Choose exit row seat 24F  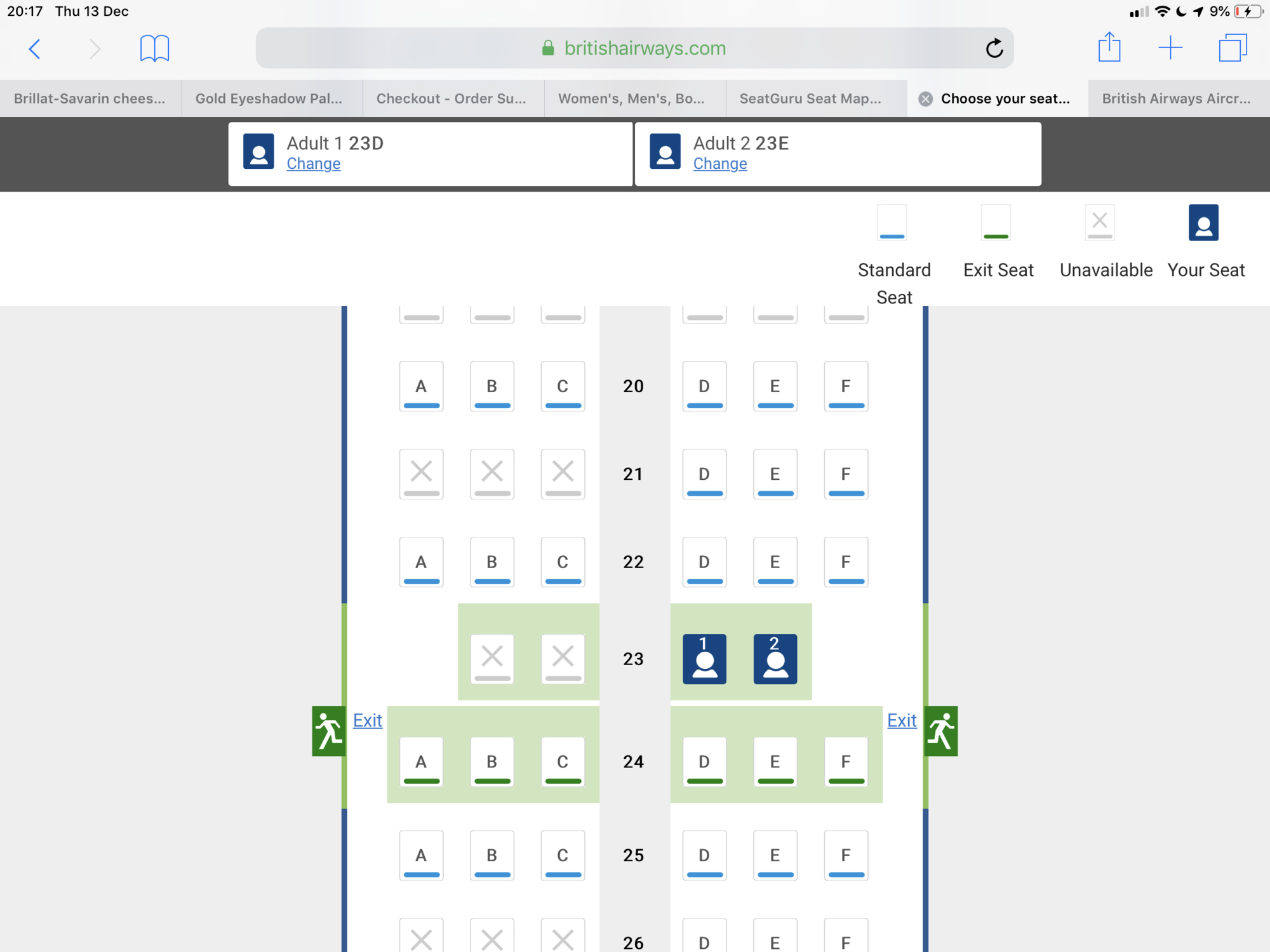click(846, 762)
